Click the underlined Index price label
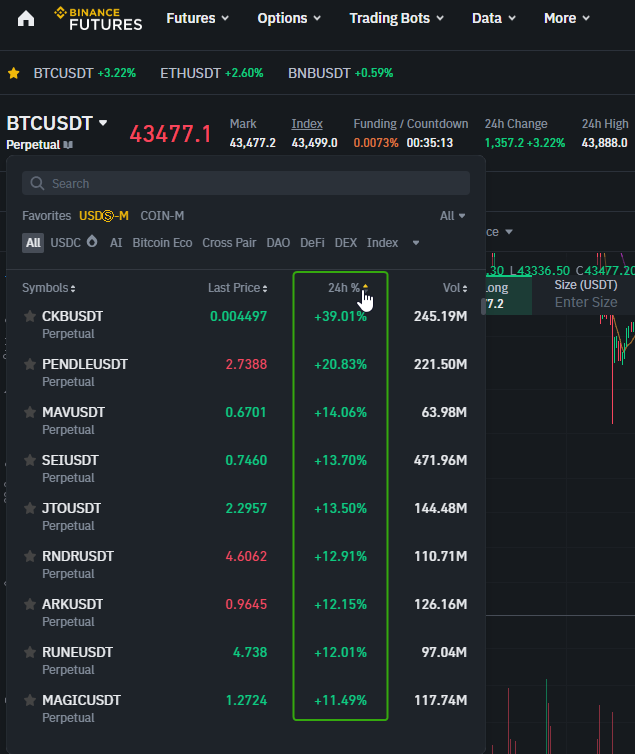 (307, 124)
